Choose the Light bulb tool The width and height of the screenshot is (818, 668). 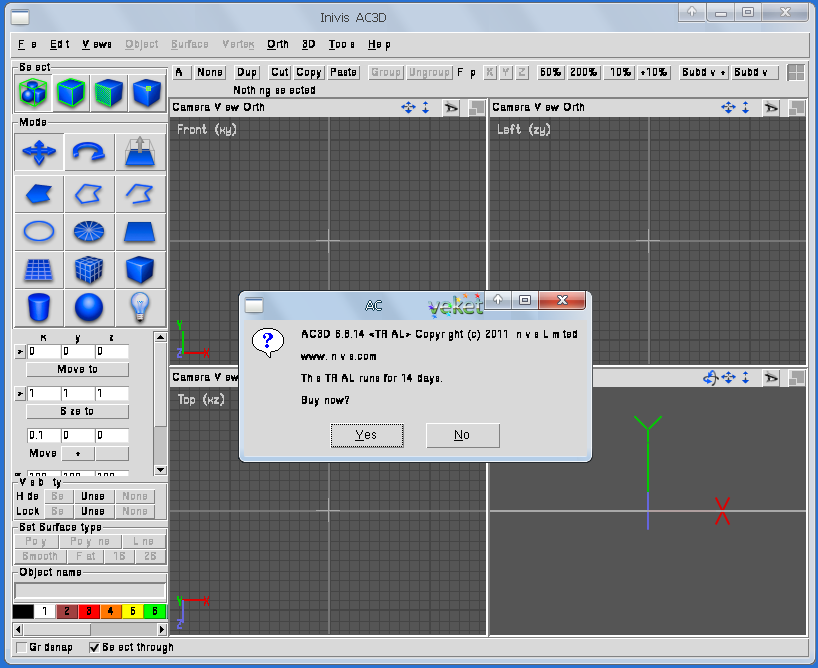[x=140, y=307]
